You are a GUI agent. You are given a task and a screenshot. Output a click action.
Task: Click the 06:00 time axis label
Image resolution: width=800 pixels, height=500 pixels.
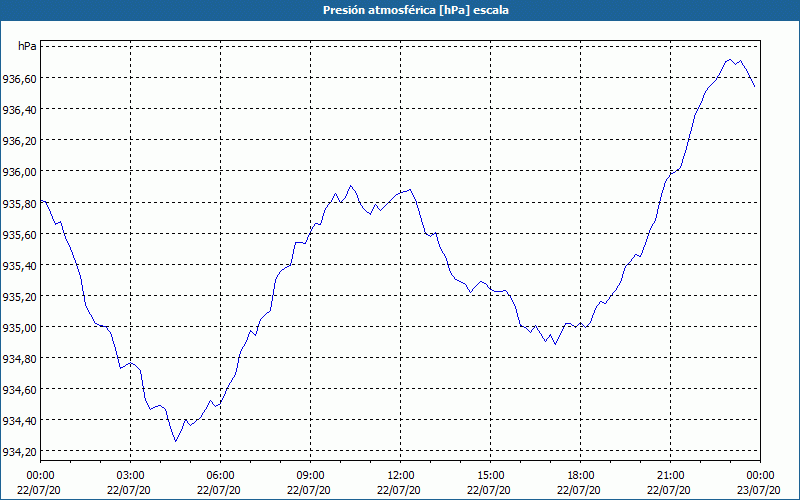[220, 476]
